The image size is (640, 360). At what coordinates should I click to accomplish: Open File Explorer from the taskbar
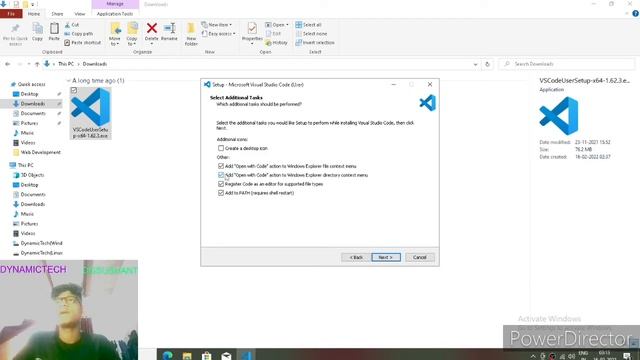(x=187, y=355)
